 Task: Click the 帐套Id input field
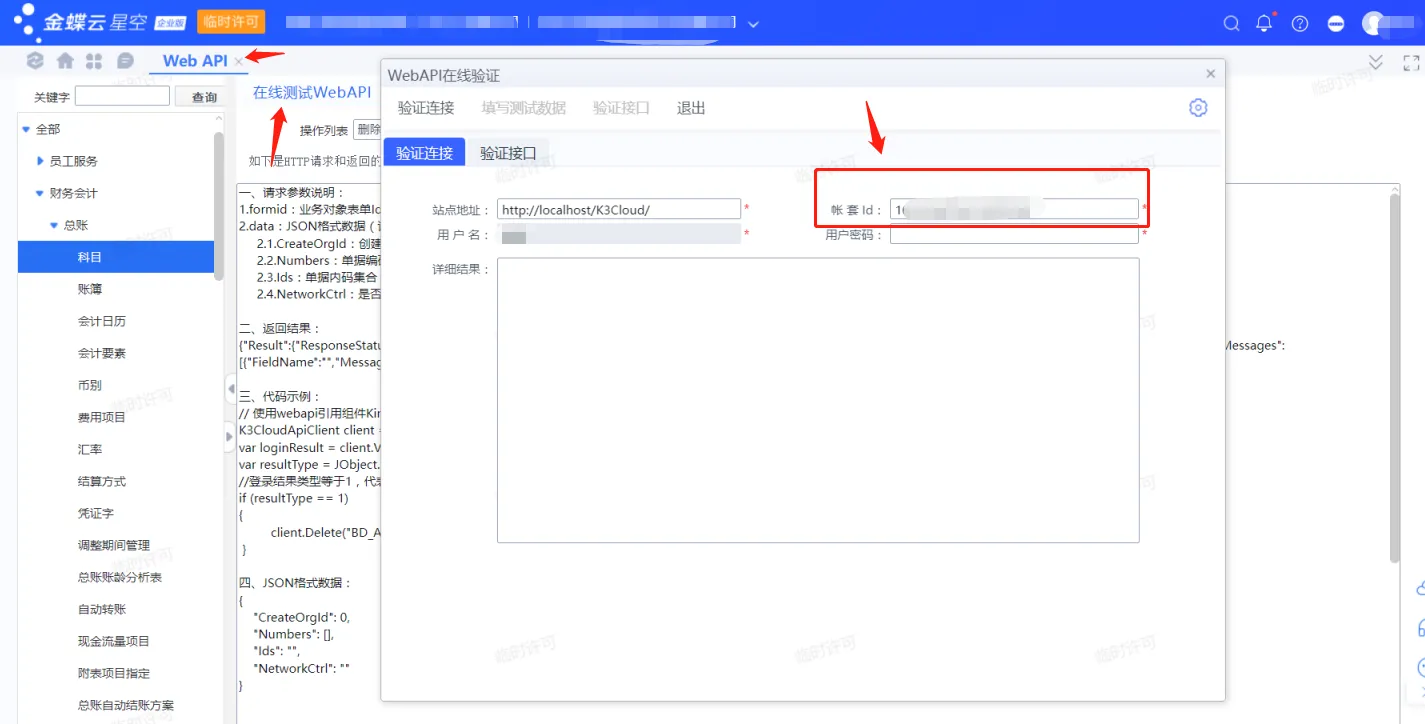(x=1014, y=209)
